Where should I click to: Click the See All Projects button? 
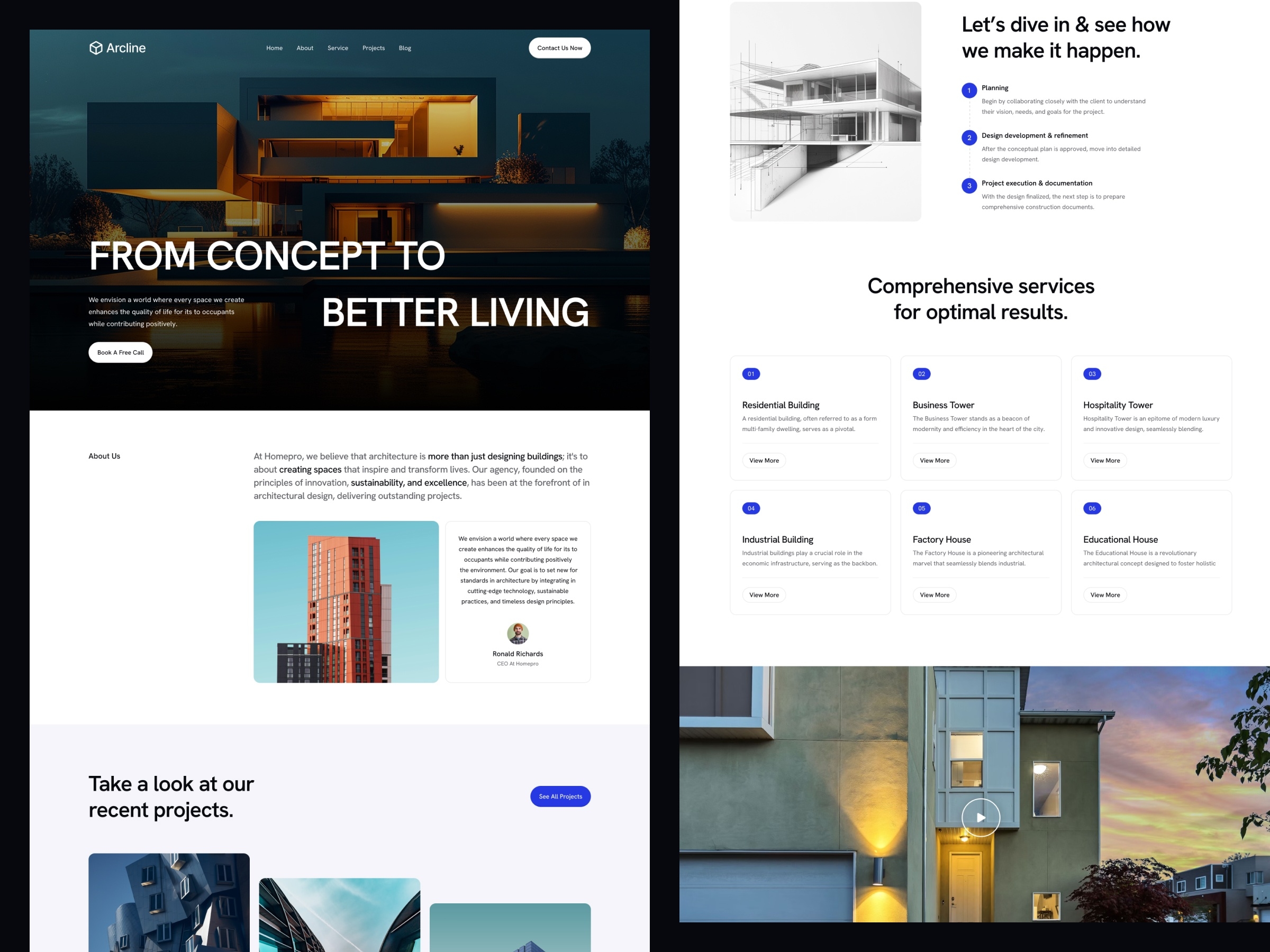pyautogui.click(x=559, y=796)
